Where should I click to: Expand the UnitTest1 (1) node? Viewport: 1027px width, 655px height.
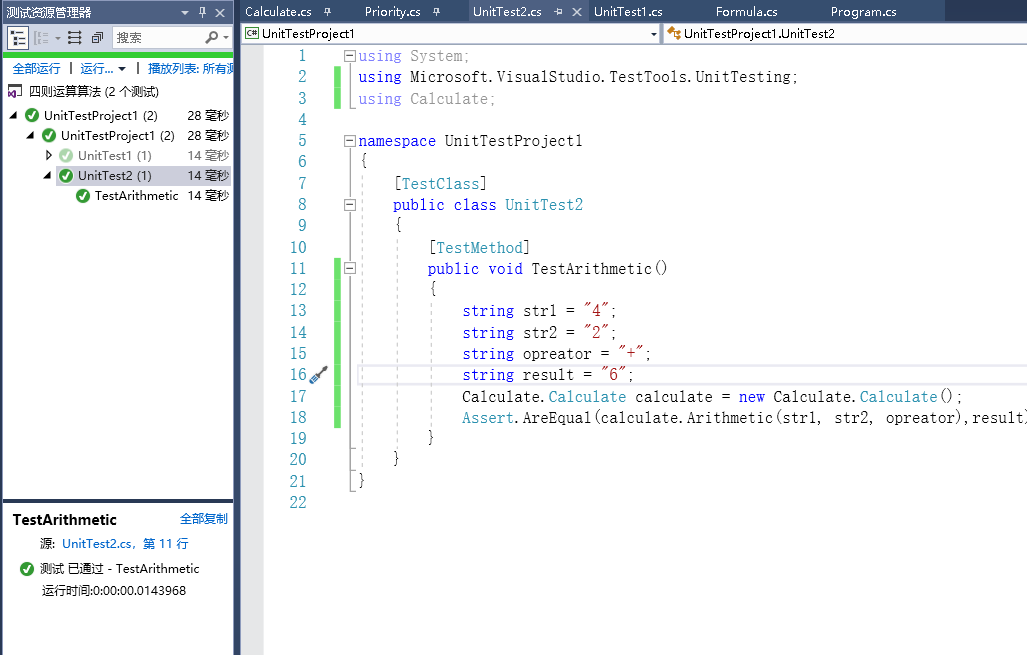coord(48,155)
